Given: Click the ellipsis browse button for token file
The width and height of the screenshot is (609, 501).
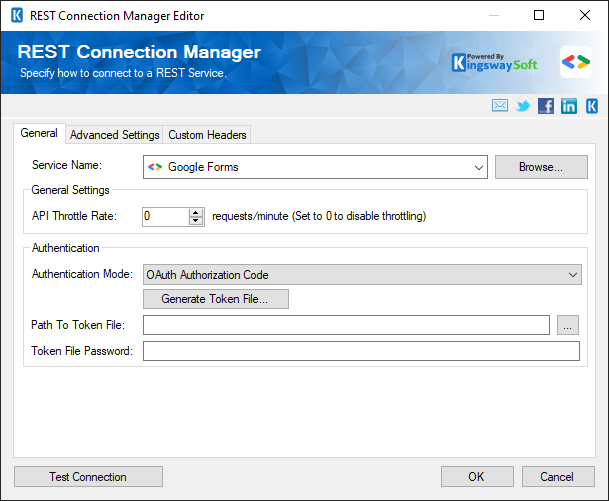Looking at the screenshot, I should [567, 325].
